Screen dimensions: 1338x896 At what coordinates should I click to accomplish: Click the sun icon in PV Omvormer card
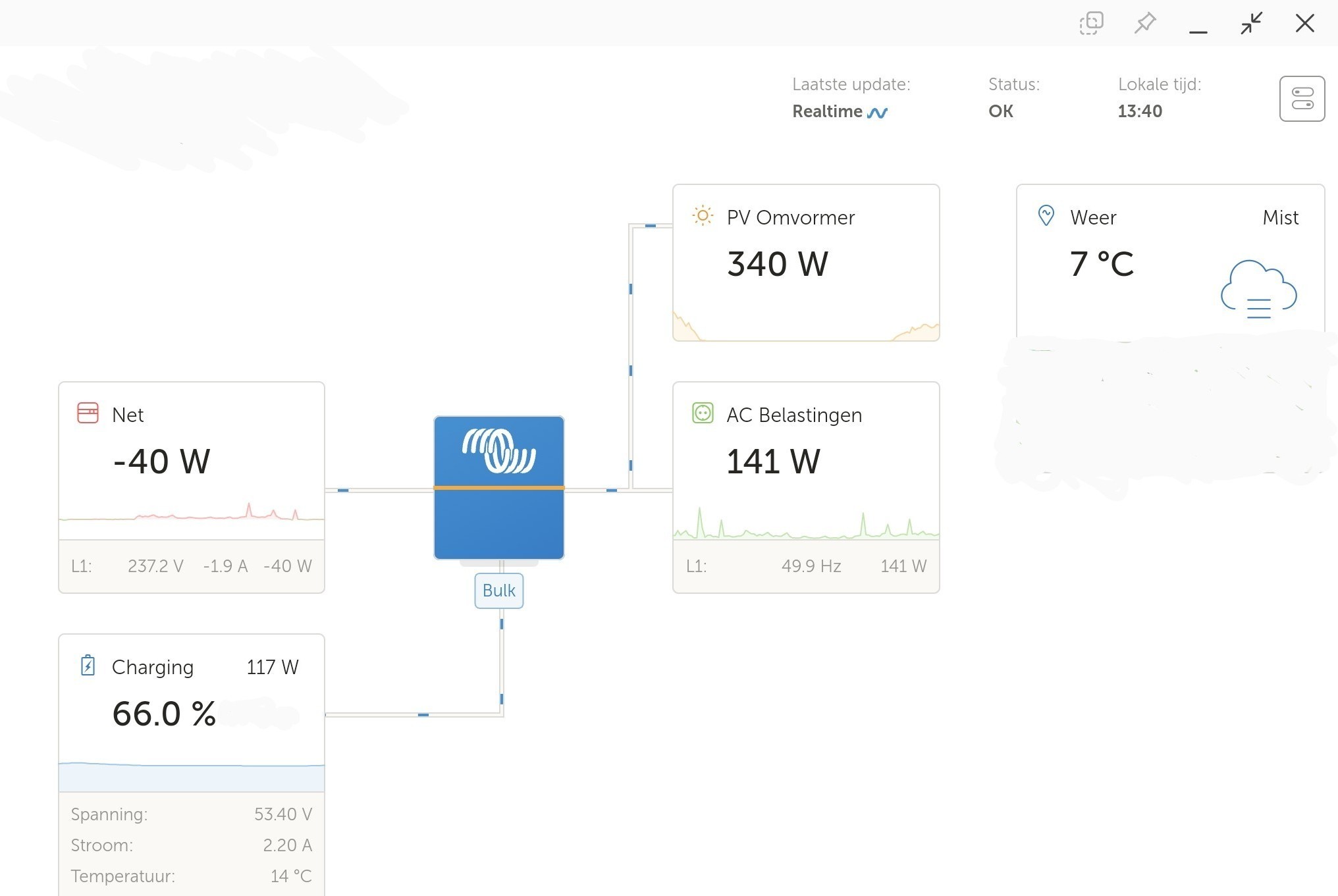703,215
